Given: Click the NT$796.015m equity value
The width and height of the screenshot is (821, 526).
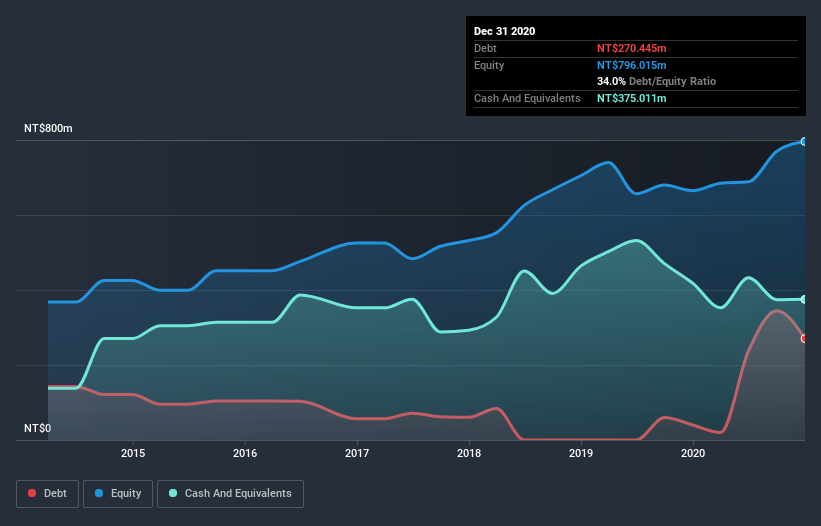Looking at the screenshot, I should point(631,65).
